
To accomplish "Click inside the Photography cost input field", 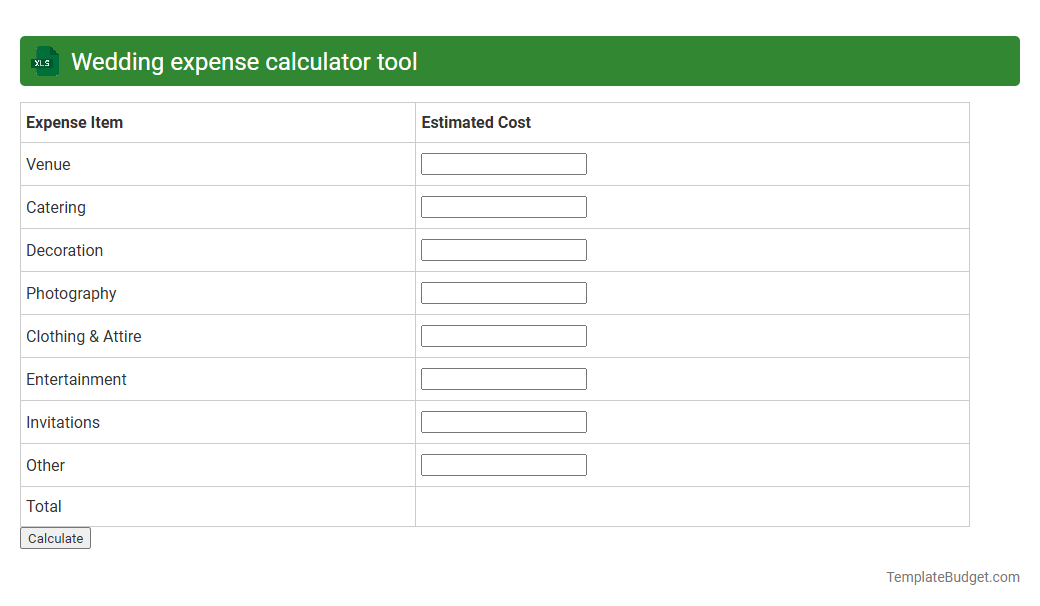I will pyautogui.click(x=503, y=292).
